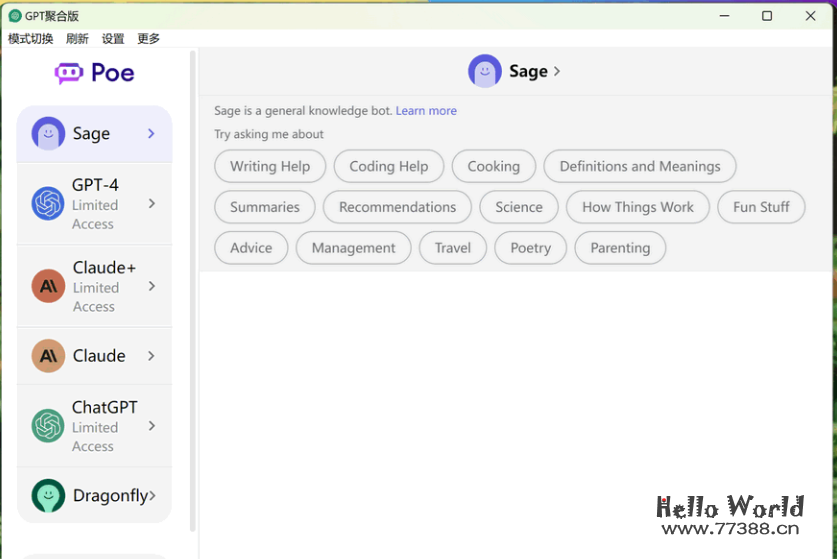The image size is (837, 559).
Task: Click the GPT-4 bot avatar icon
Action: (48, 204)
